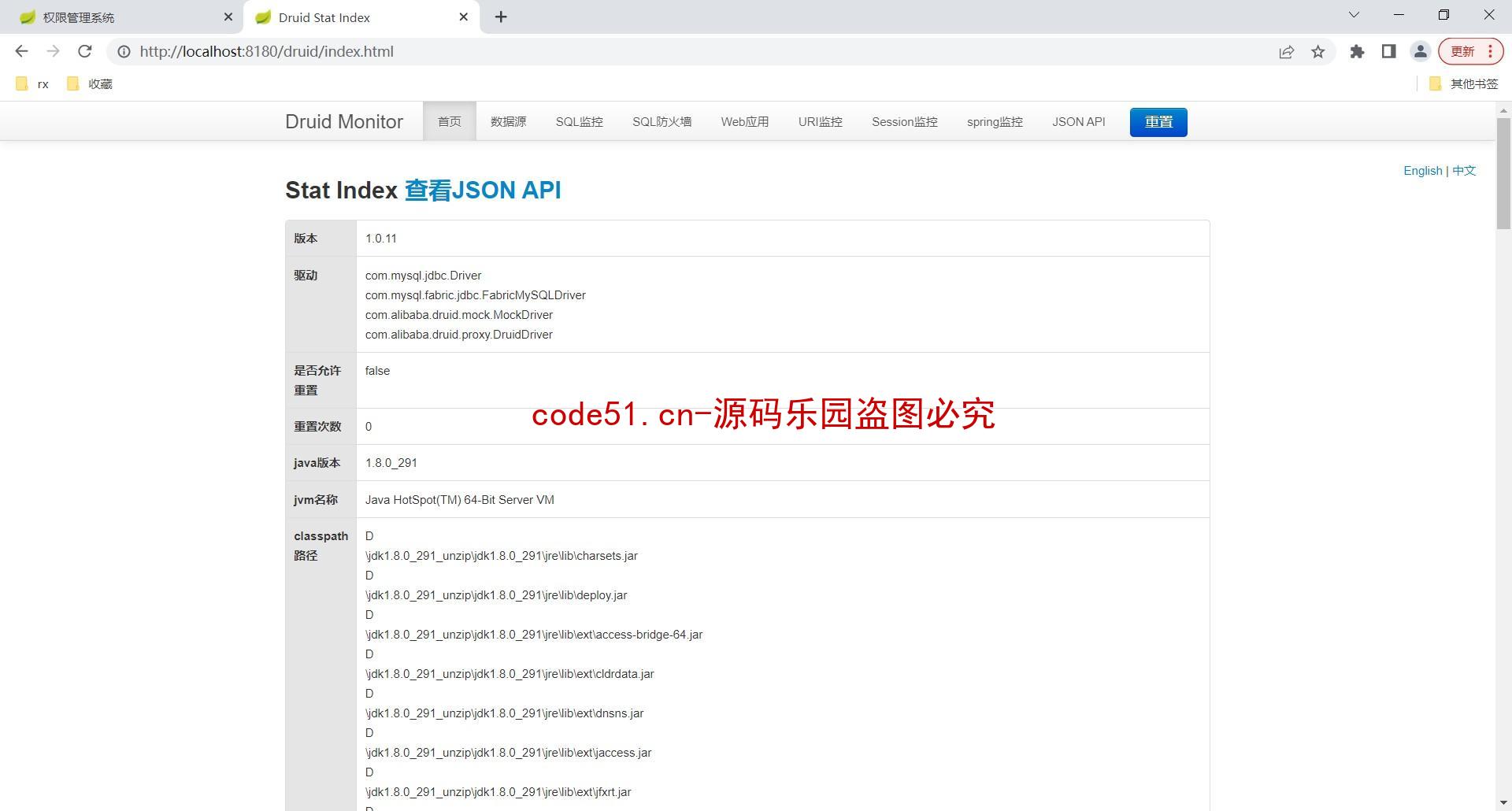Open the rx bookmark folder
Image resolution: width=1512 pixels, height=811 pixels.
pyautogui.click(x=32, y=83)
